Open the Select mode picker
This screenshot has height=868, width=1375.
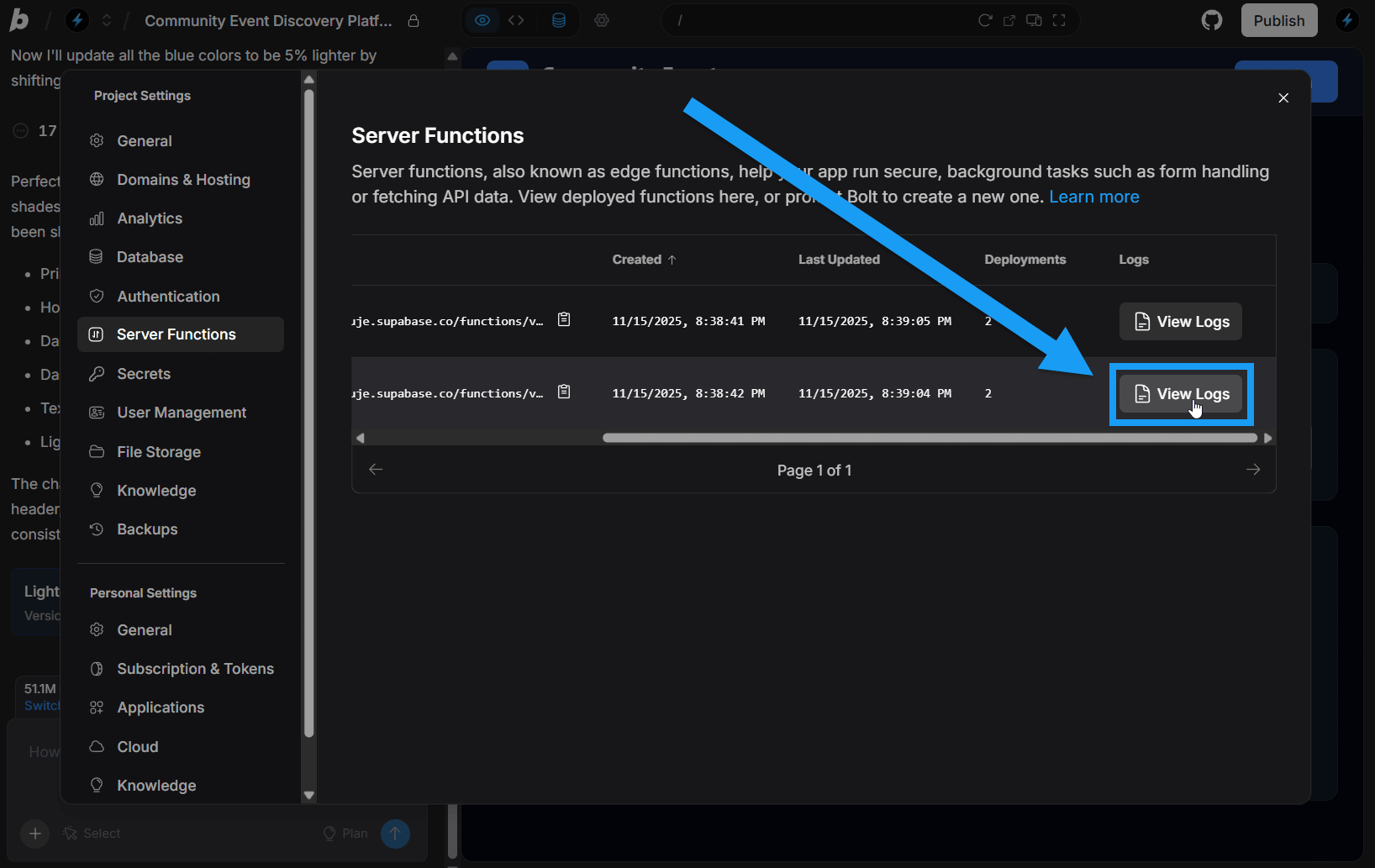[92, 834]
